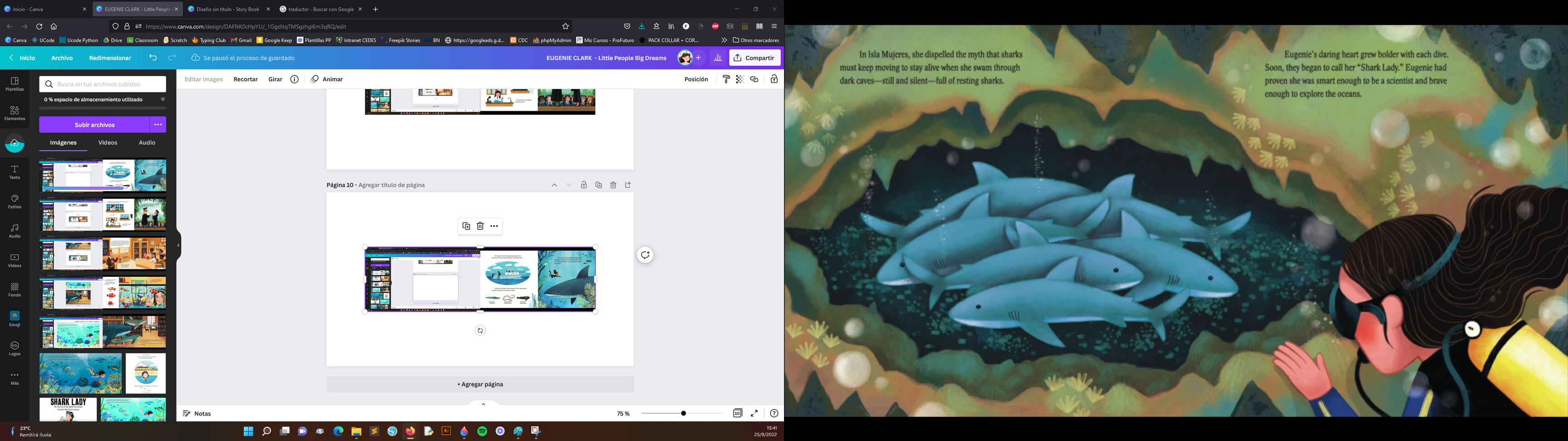Open the transparency checkerboard icon
1568x441 pixels.
(x=740, y=79)
